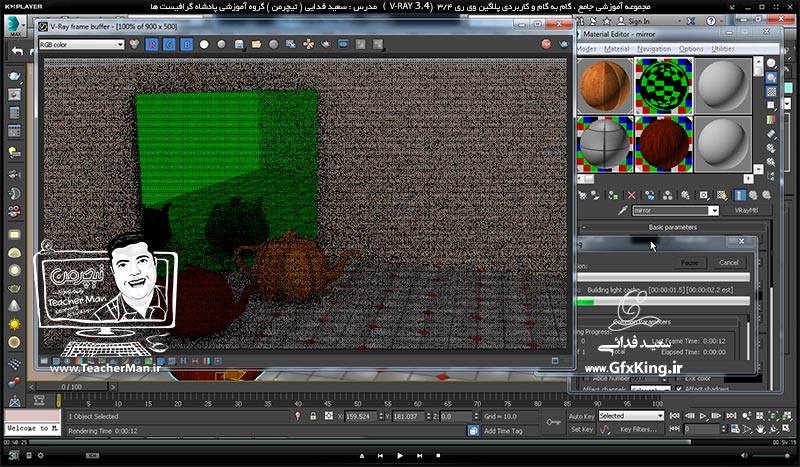Pick material from object eyedropper

[622, 210]
